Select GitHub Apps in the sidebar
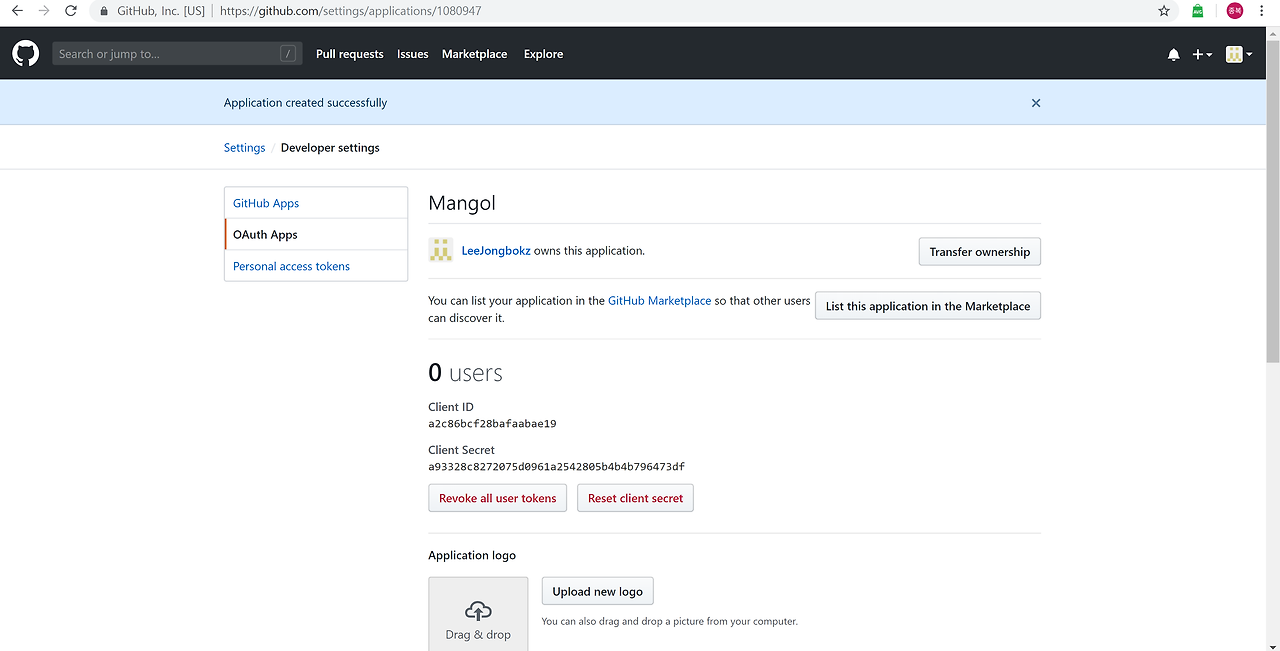The width and height of the screenshot is (1280, 651). [316, 203]
